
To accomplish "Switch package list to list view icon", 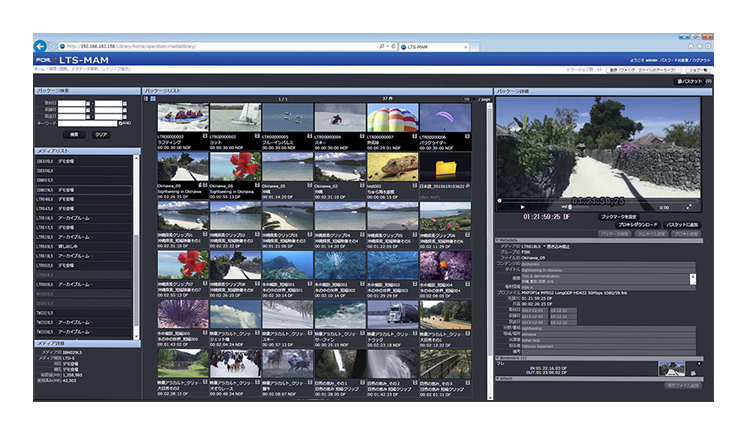I will (146, 99).
